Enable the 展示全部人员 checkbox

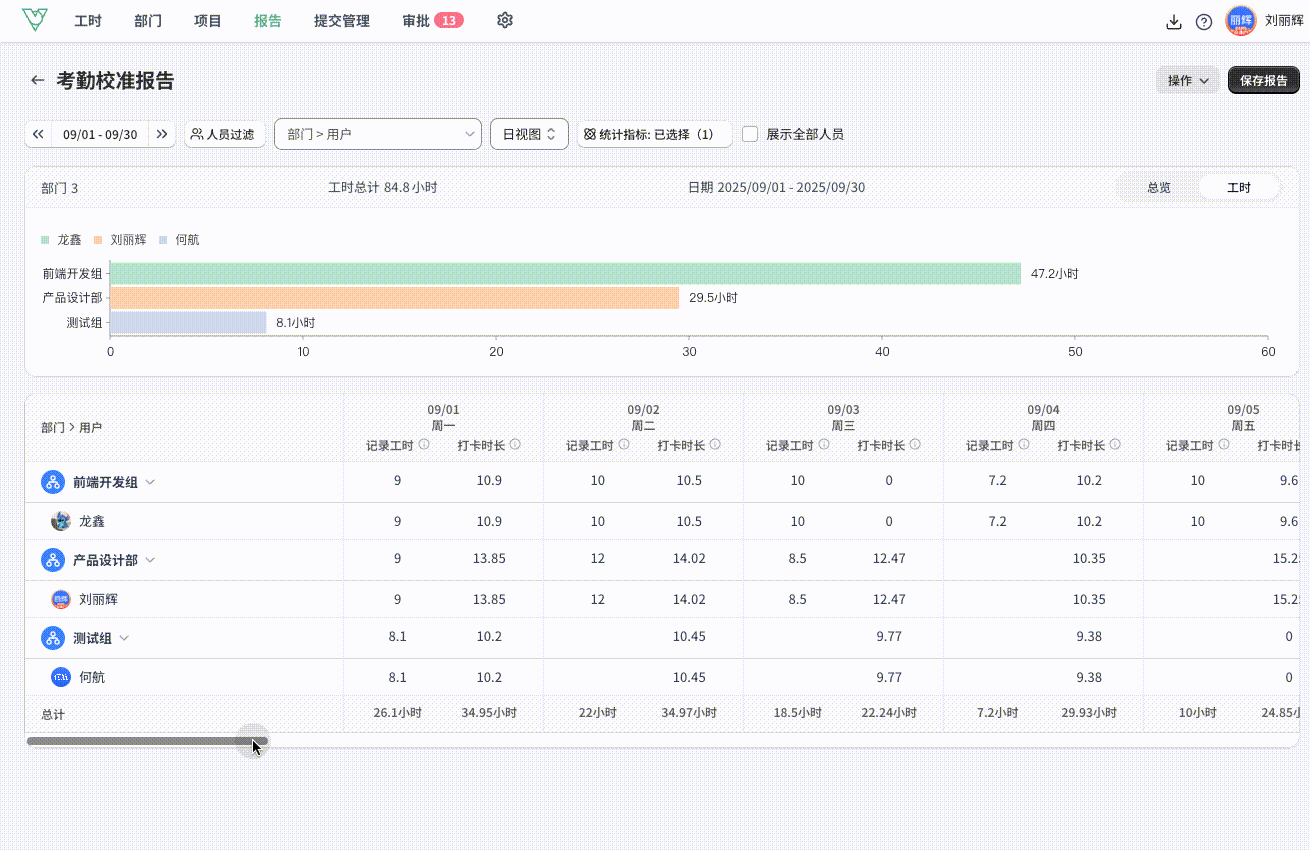pos(750,134)
